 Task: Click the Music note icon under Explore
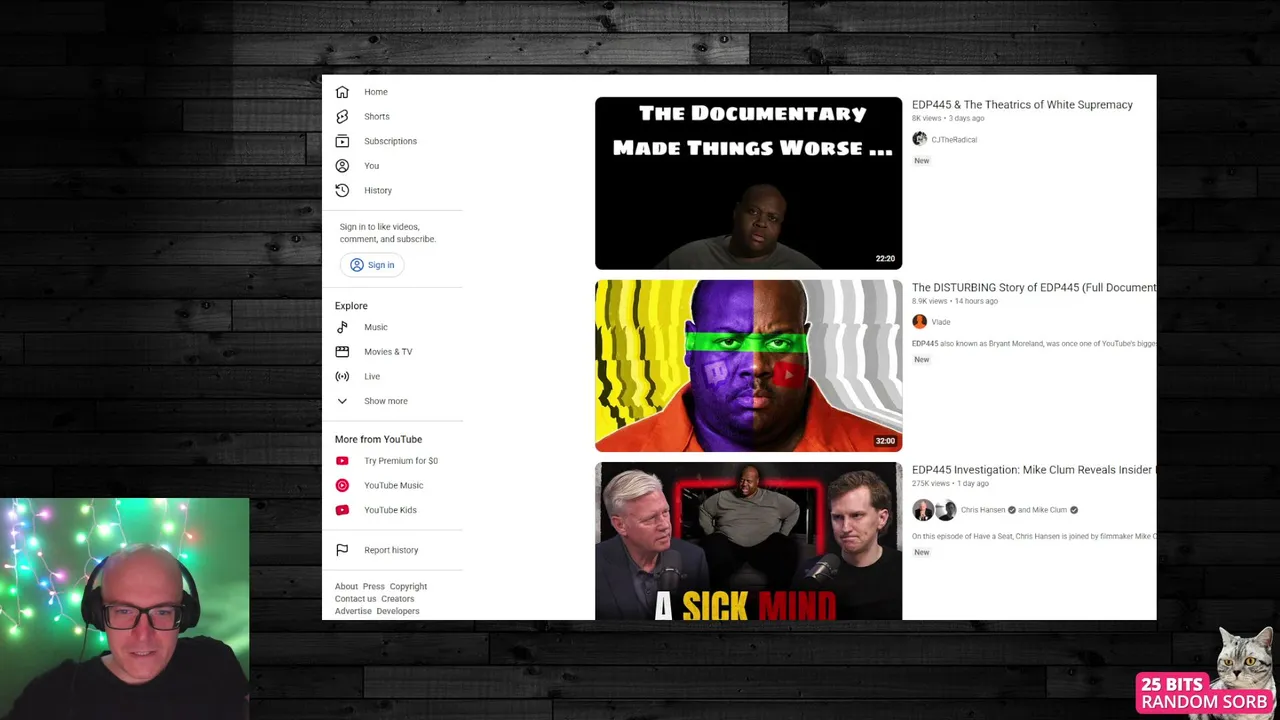[342, 327]
